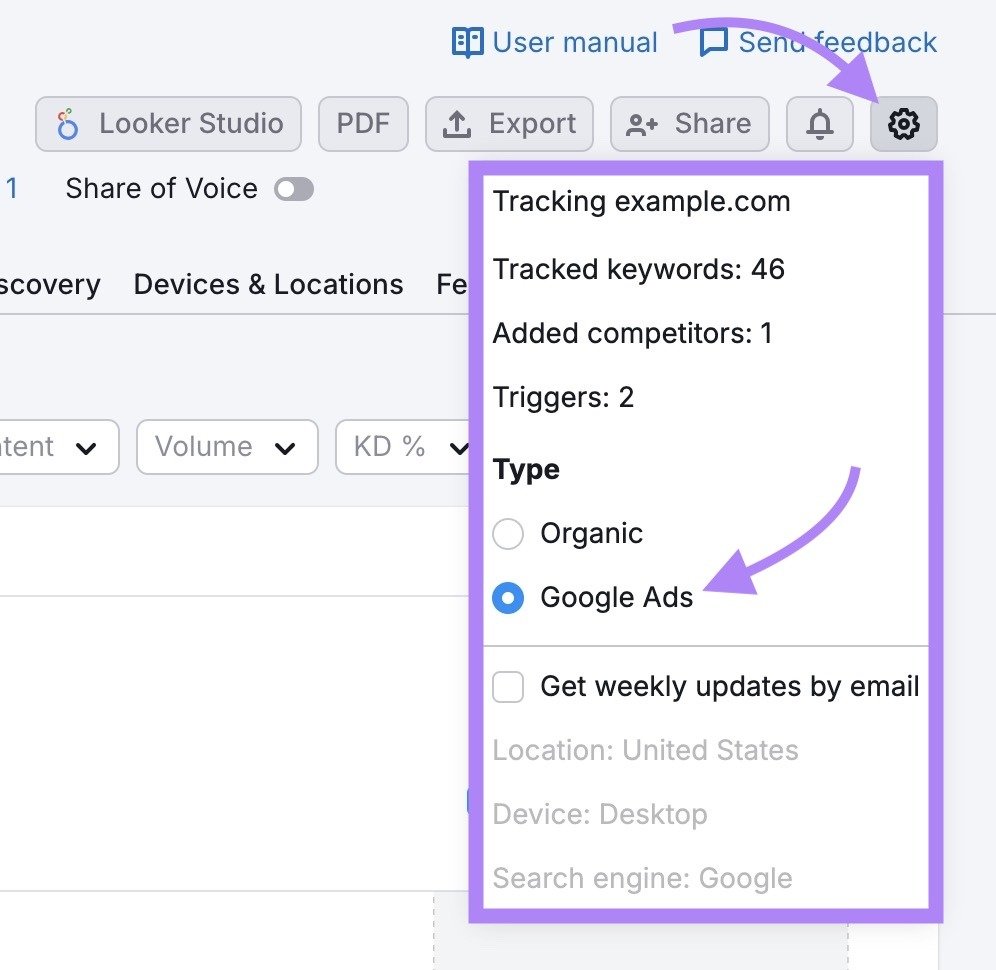
Task: Select the Google Ads type radio button
Action: pyautogui.click(x=509, y=598)
